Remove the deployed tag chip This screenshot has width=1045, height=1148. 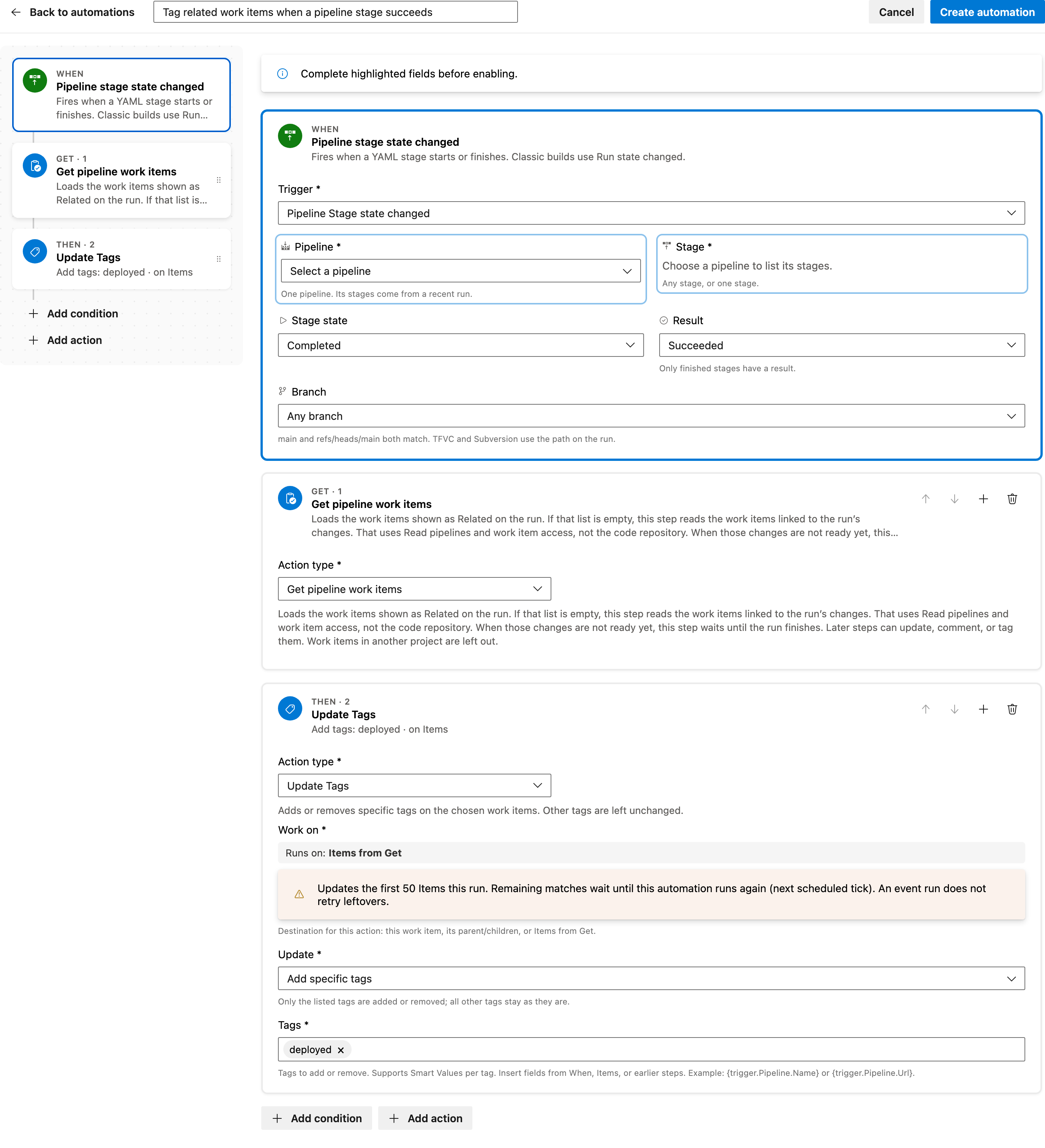341,1050
